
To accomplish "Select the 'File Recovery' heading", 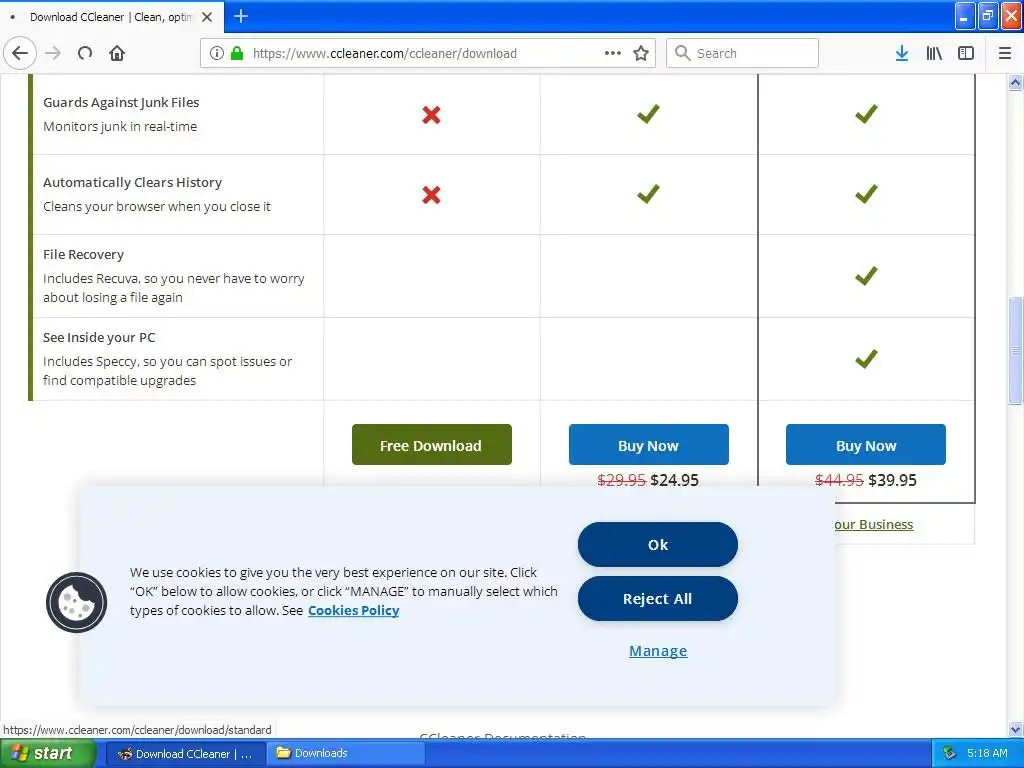I will coord(84,255).
